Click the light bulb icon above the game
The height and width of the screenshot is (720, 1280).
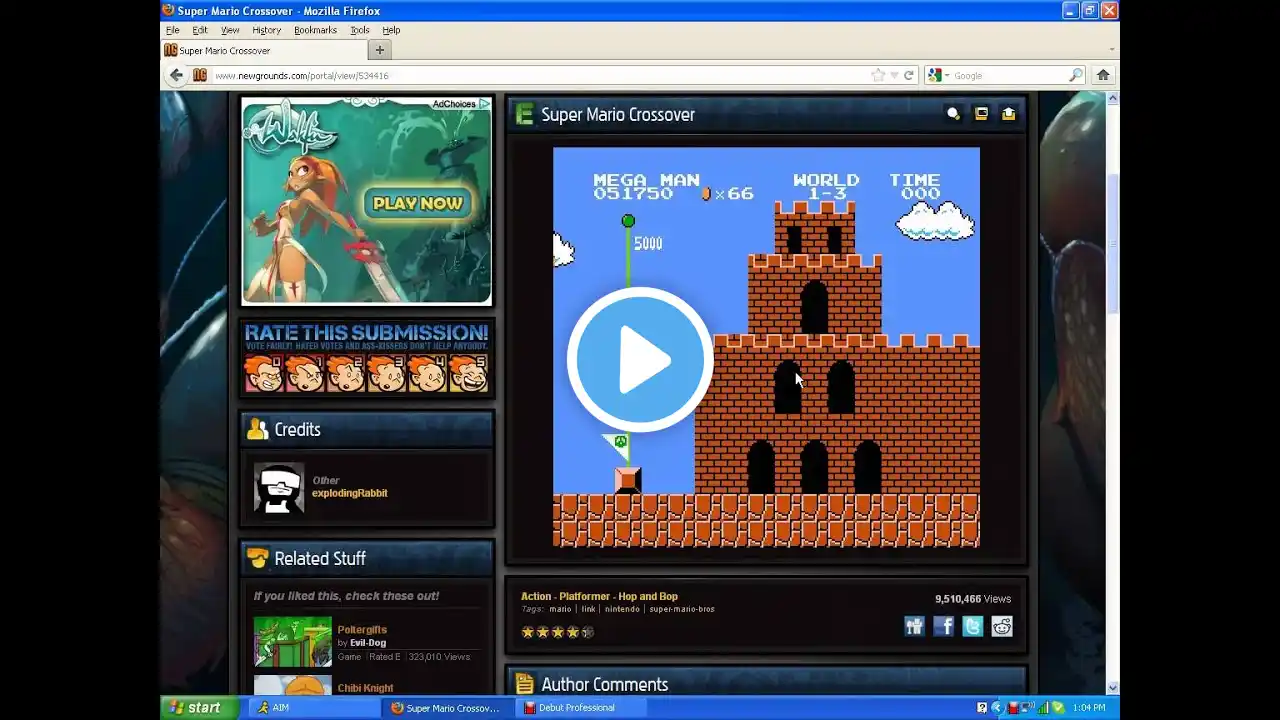[x=953, y=114]
